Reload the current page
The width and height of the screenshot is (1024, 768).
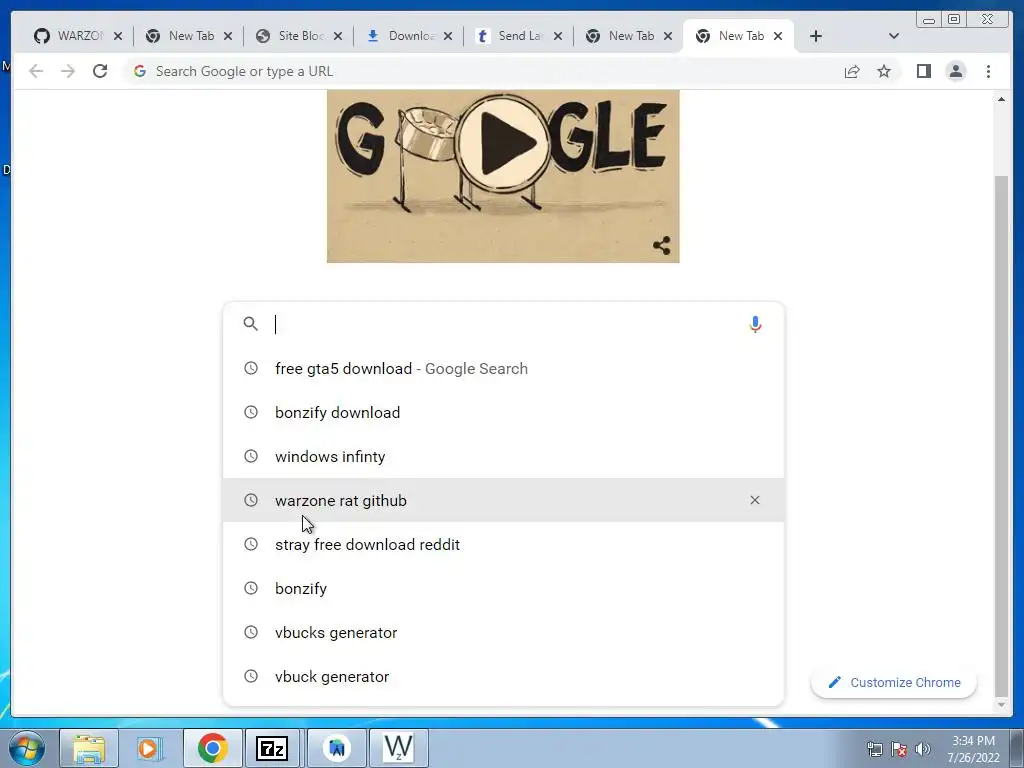click(x=100, y=71)
